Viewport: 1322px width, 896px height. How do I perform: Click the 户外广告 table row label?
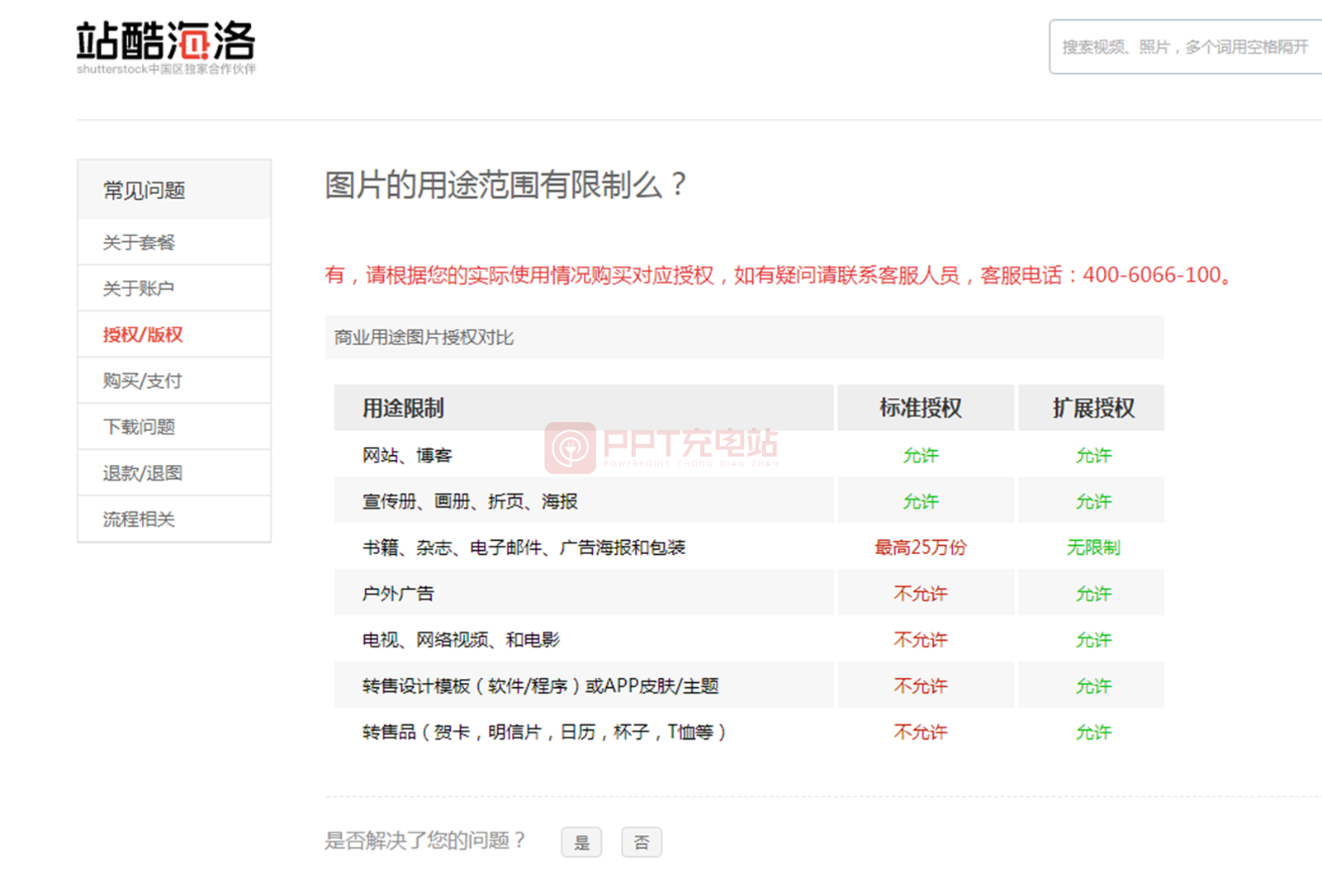click(x=398, y=594)
